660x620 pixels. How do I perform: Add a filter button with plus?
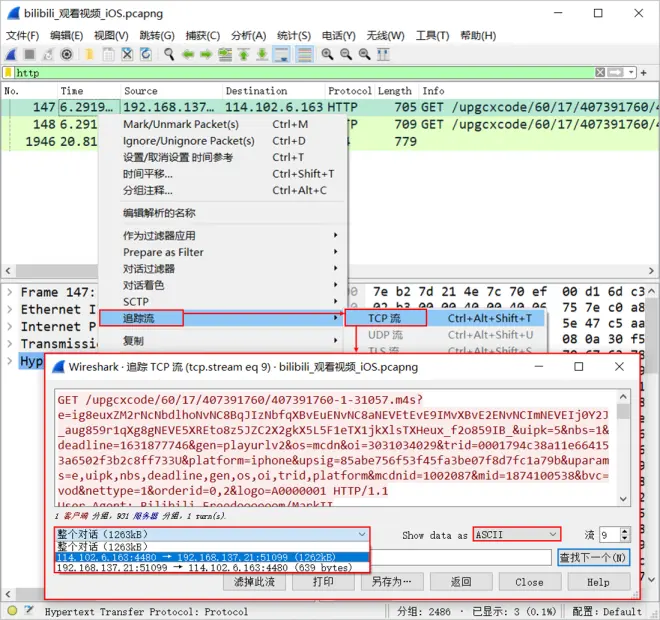(x=644, y=73)
